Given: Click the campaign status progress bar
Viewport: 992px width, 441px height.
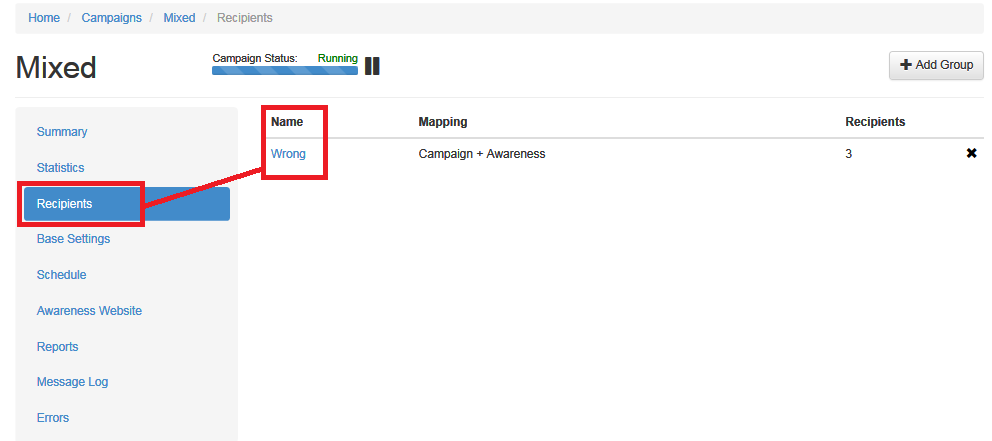Looking at the screenshot, I should (x=285, y=70).
